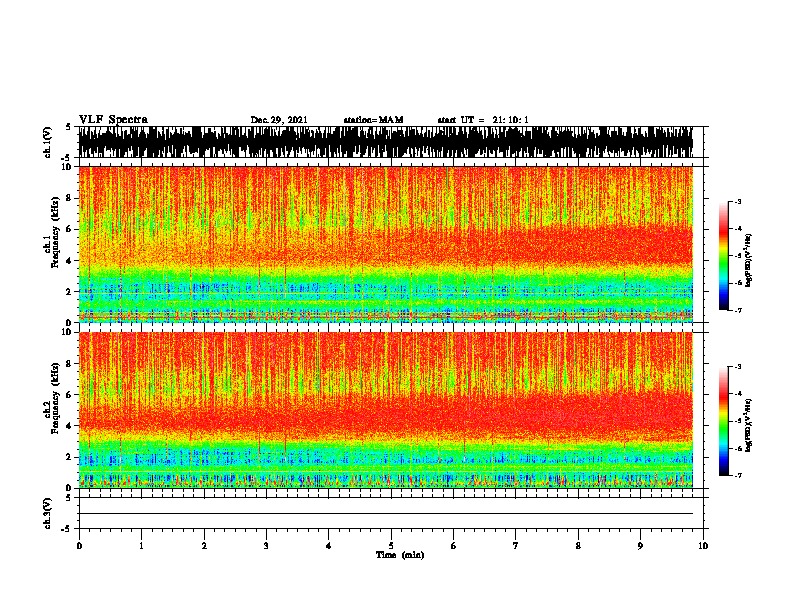Click the ch.2 PSD color scale bar
The width and height of the screenshot is (792, 612).
point(724,421)
